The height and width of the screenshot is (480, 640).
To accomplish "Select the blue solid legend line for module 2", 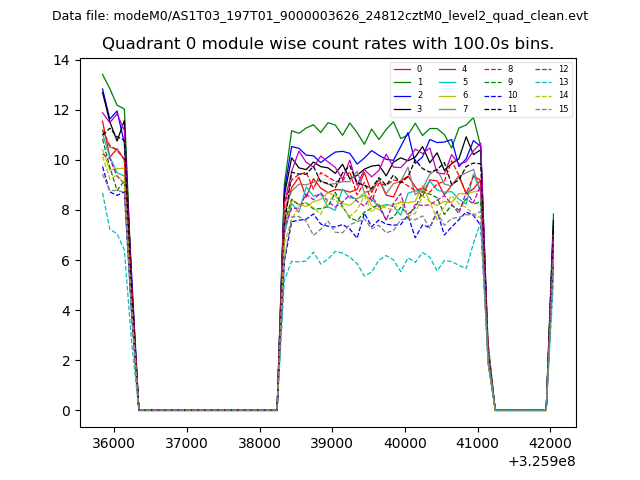I will 402,95.
